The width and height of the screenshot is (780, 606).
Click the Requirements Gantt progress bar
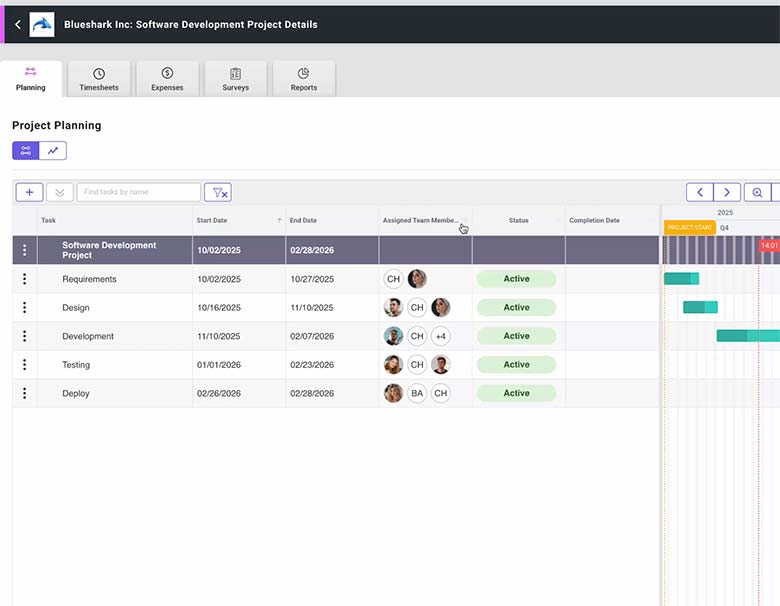682,279
